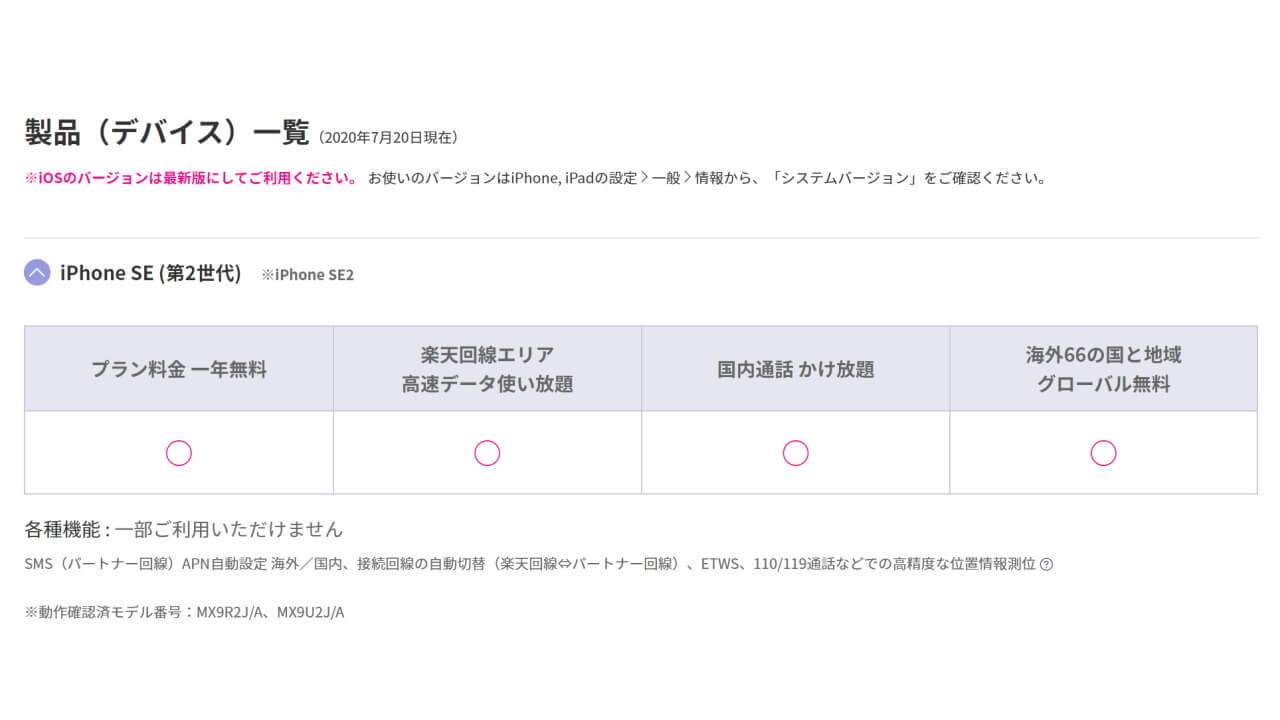Screen dimensions: 1280x720
Task: Click the circle mark under プラン料金 一年無料
Action: coord(178,453)
